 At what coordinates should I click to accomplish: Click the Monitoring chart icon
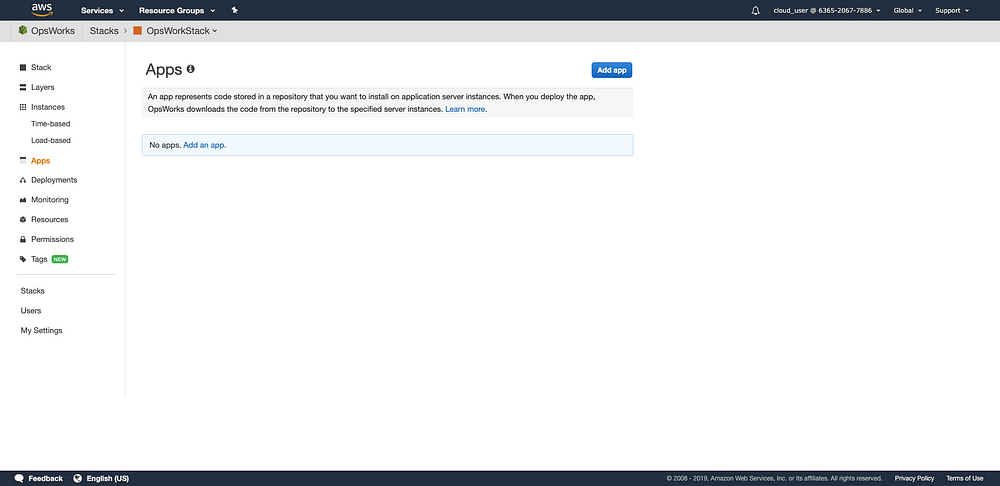click(x=23, y=200)
